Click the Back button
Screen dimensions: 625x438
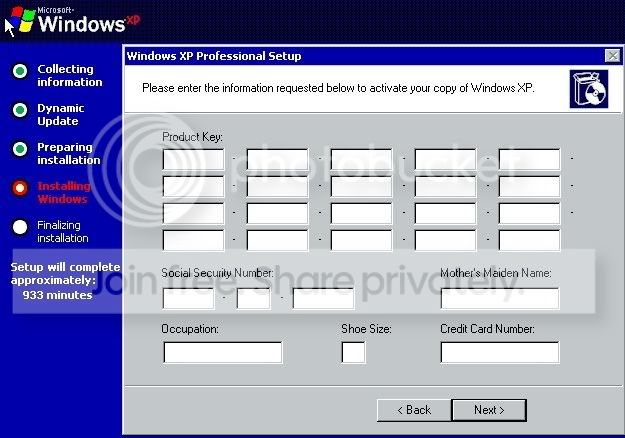pos(414,410)
